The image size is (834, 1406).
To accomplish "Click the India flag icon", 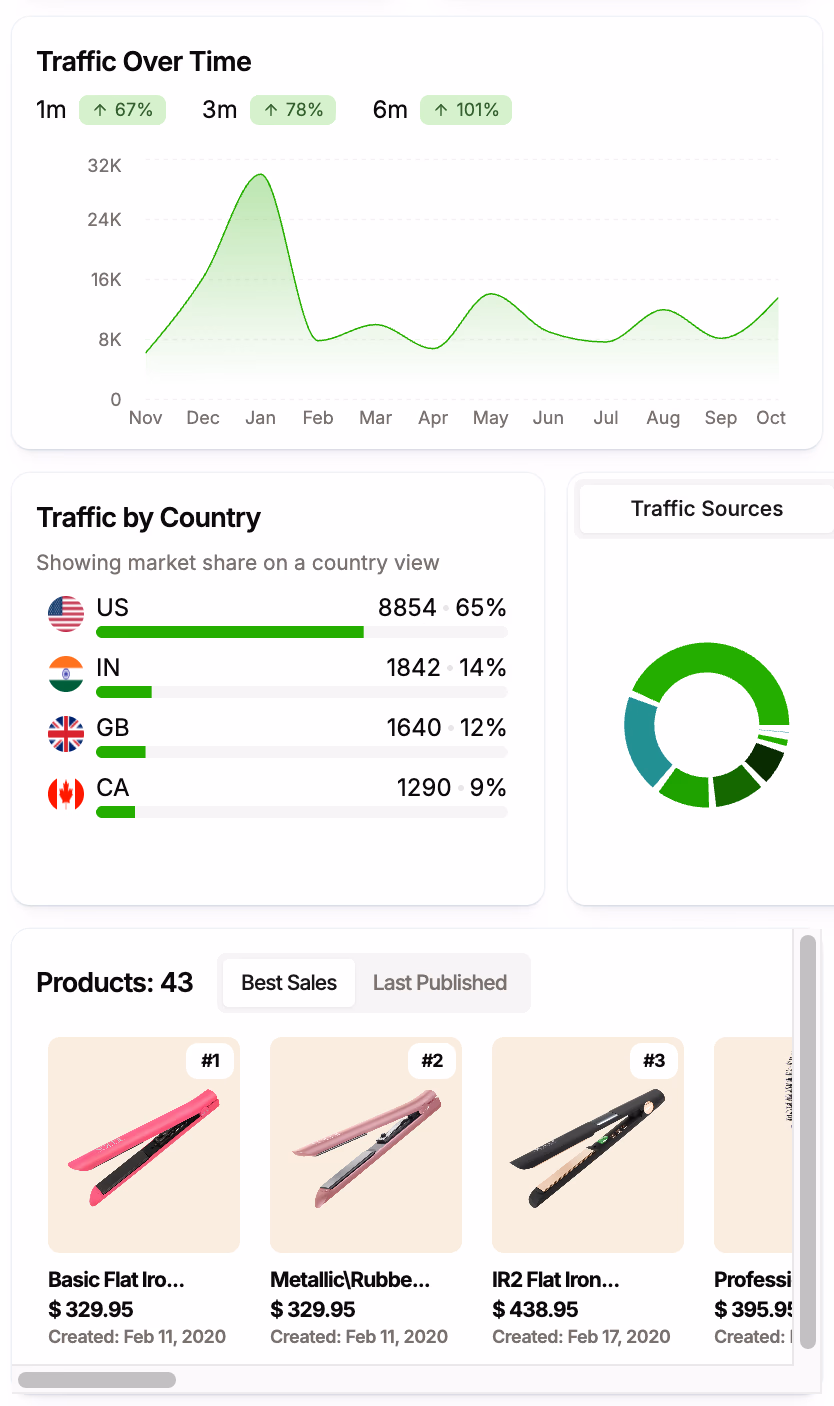I will 66,674.
